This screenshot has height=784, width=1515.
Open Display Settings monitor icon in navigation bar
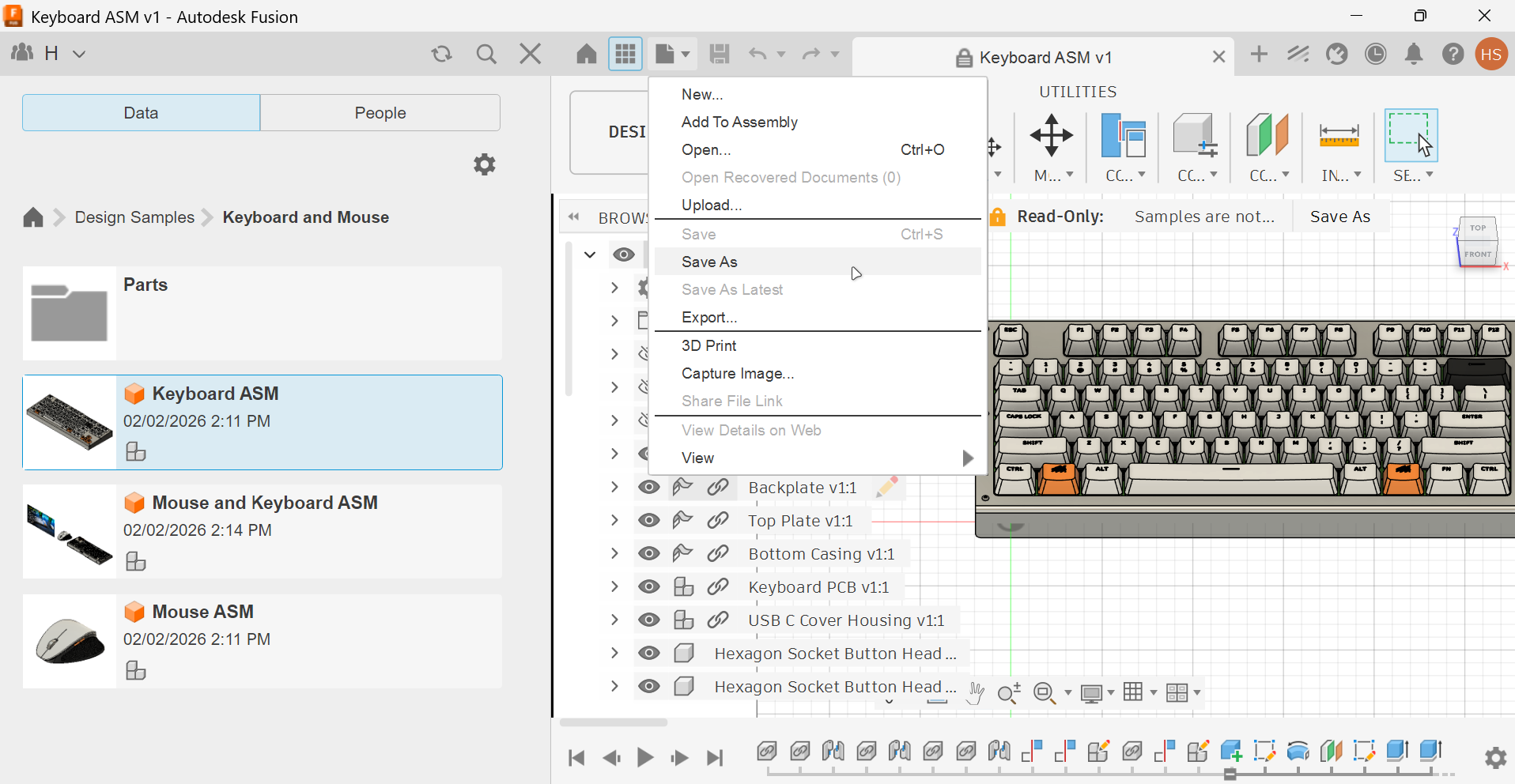click(1092, 693)
